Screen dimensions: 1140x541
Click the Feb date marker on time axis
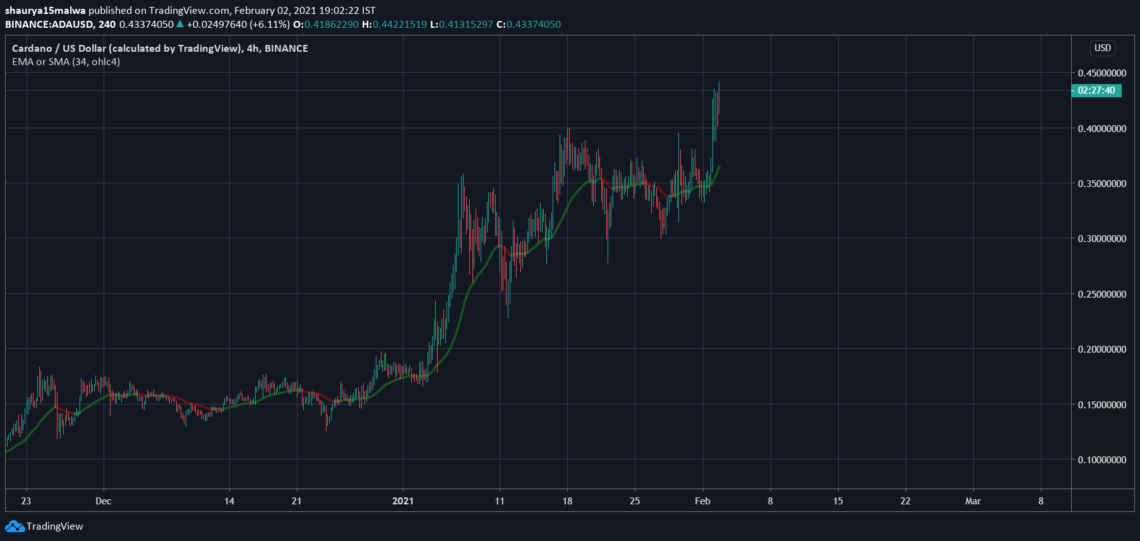coord(703,499)
